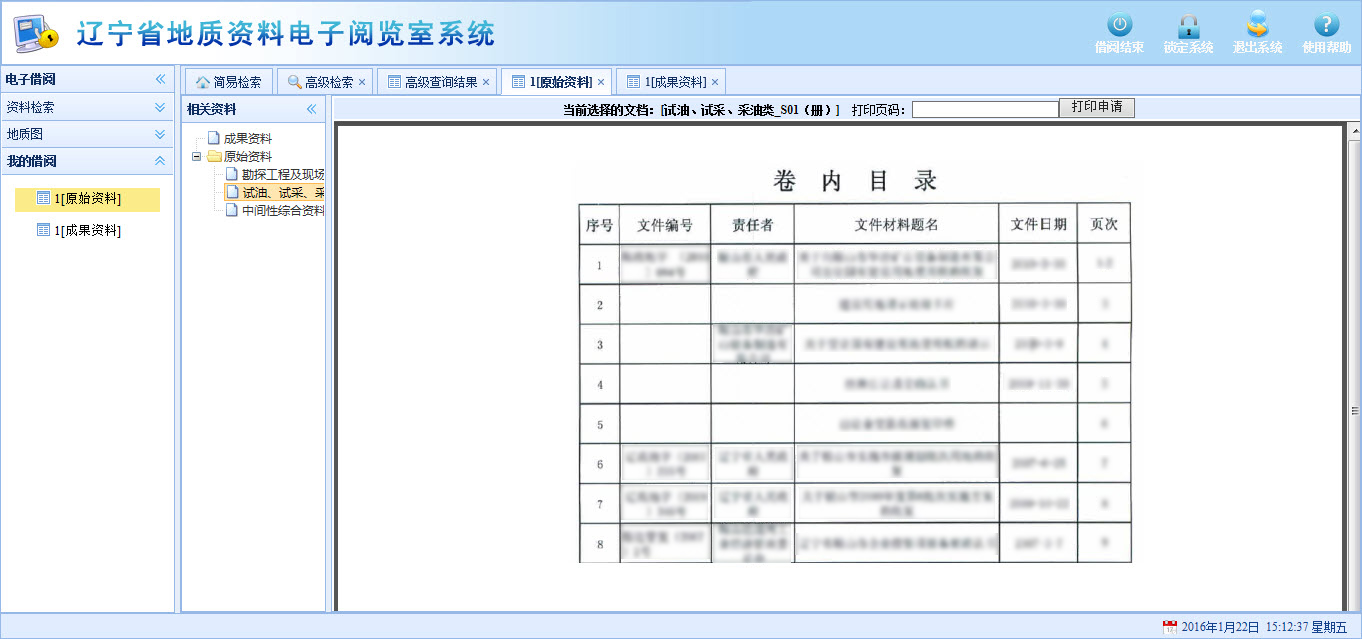The width and height of the screenshot is (1362, 639).
Task: Close the 高级检索 tab
Action: click(x=362, y=82)
